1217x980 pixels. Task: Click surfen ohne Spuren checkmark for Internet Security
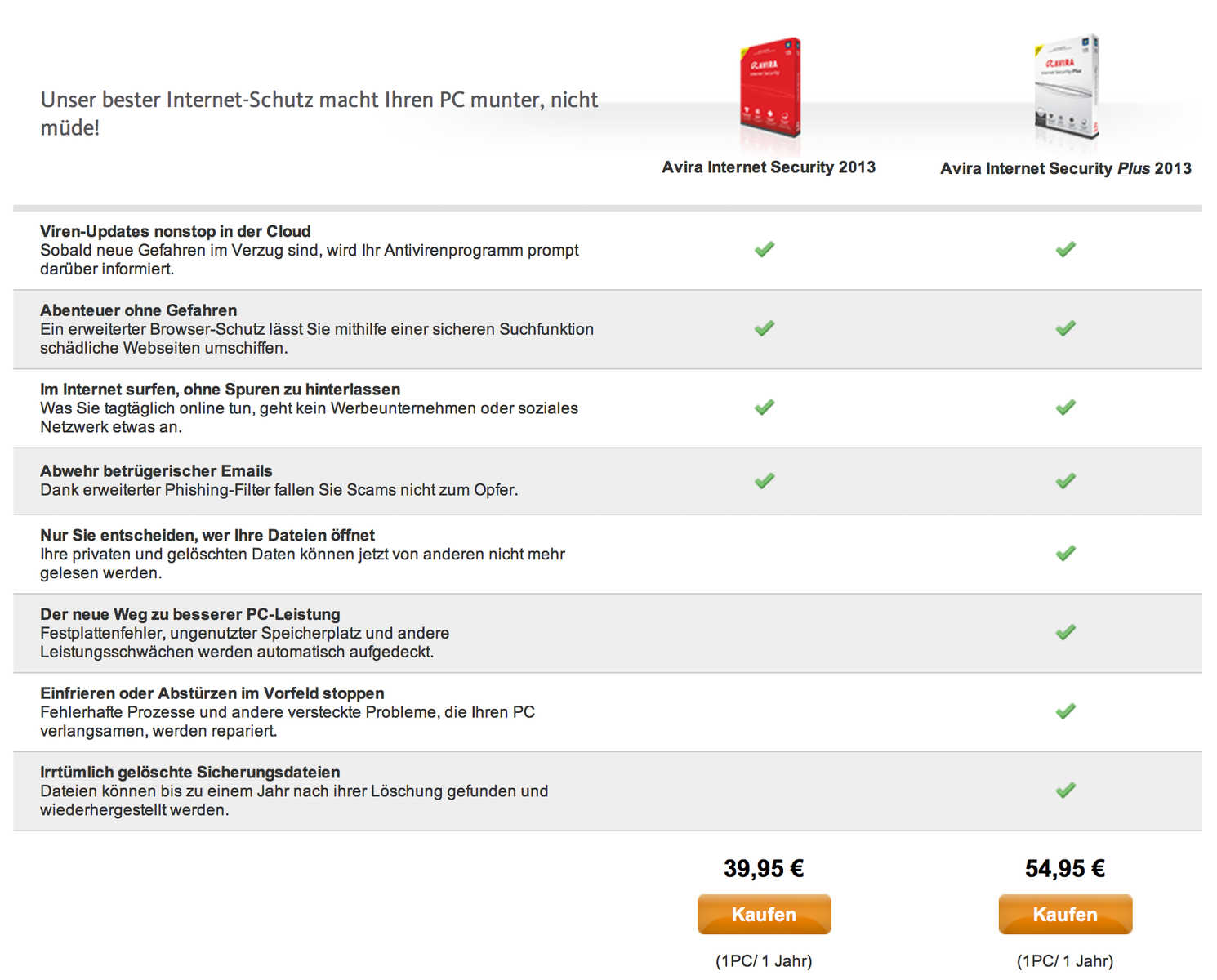[765, 407]
